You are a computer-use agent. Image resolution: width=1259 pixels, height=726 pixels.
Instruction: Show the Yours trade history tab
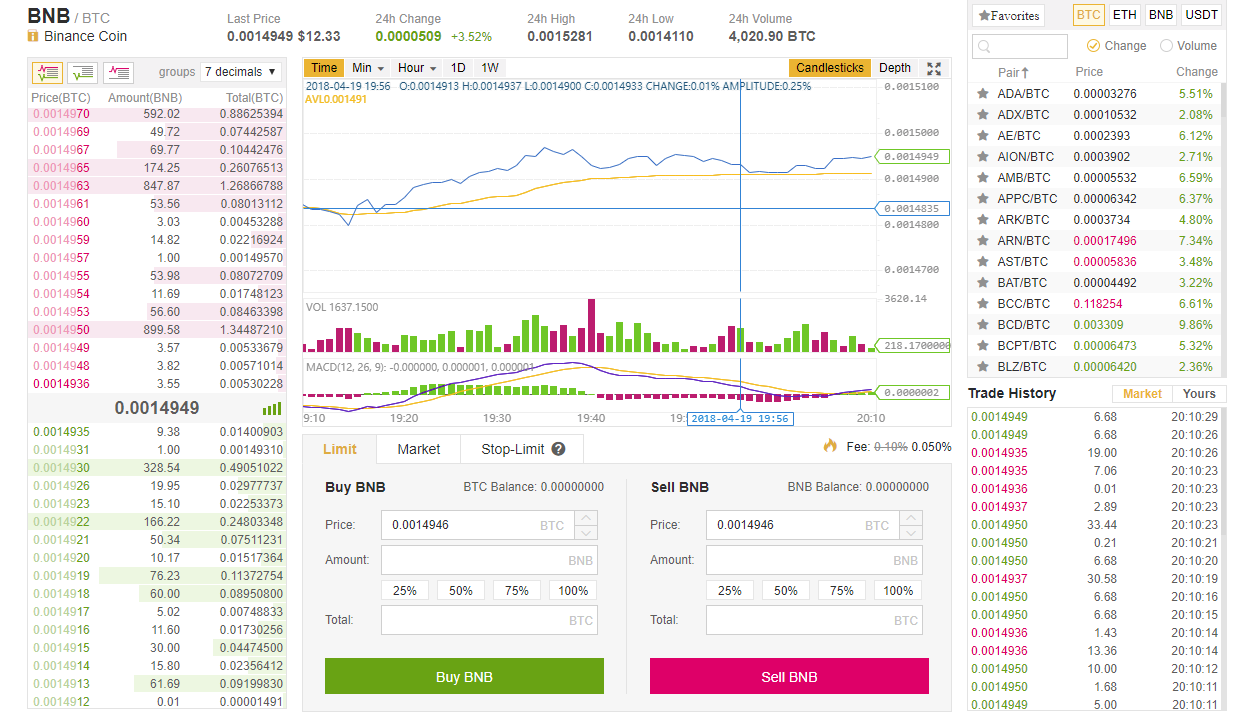1199,394
